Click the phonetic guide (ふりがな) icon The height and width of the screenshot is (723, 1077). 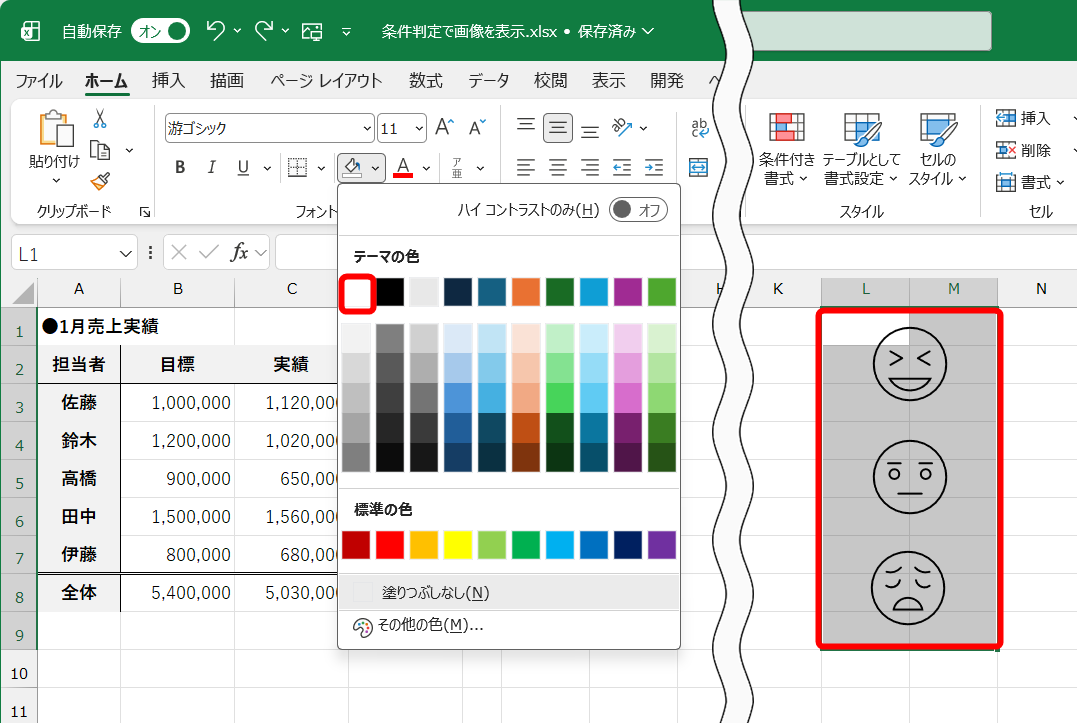457,168
